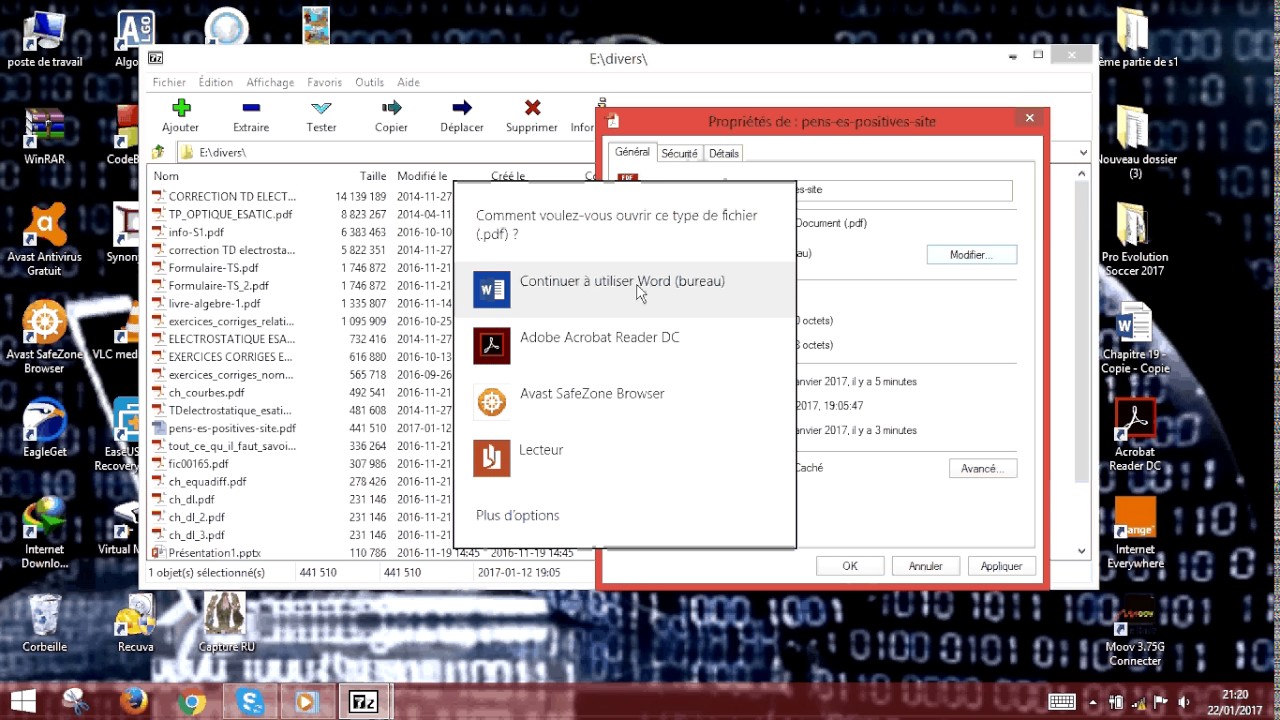Go up one folder with the parent-folder icon
The height and width of the screenshot is (720, 1280).
(x=158, y=152)
